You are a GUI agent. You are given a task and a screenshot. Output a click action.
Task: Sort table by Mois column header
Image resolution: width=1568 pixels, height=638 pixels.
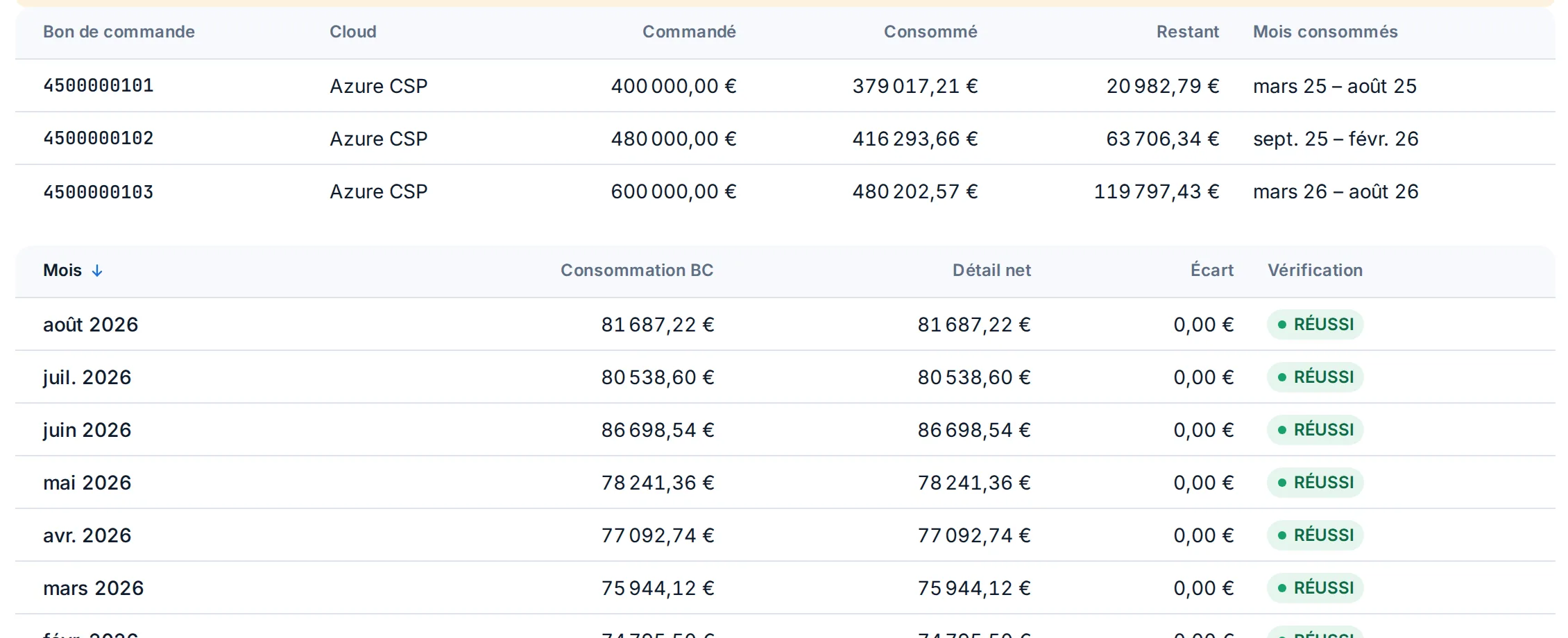point(62,270)
